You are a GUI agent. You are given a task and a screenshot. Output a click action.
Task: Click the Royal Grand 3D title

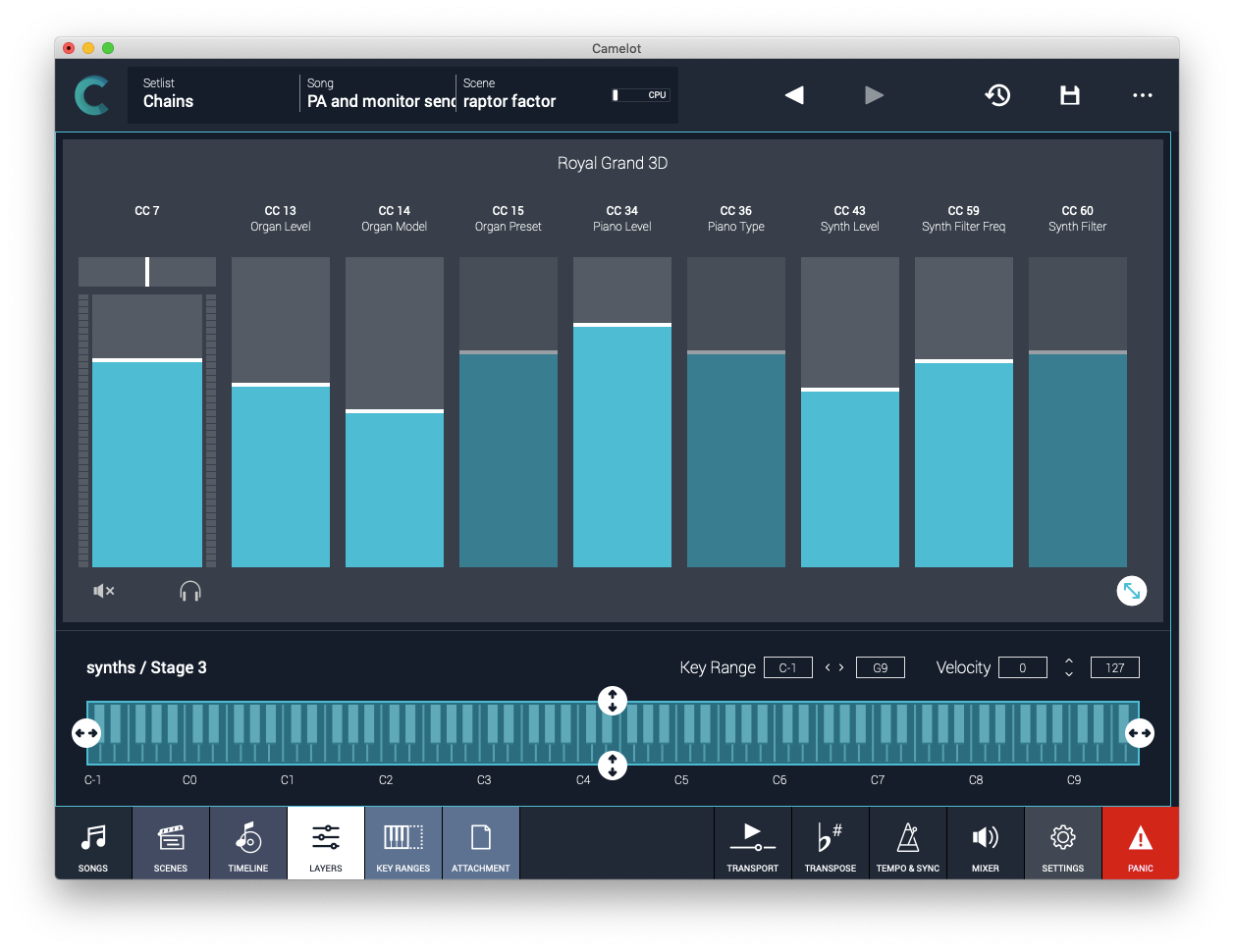tap(613, 163)
